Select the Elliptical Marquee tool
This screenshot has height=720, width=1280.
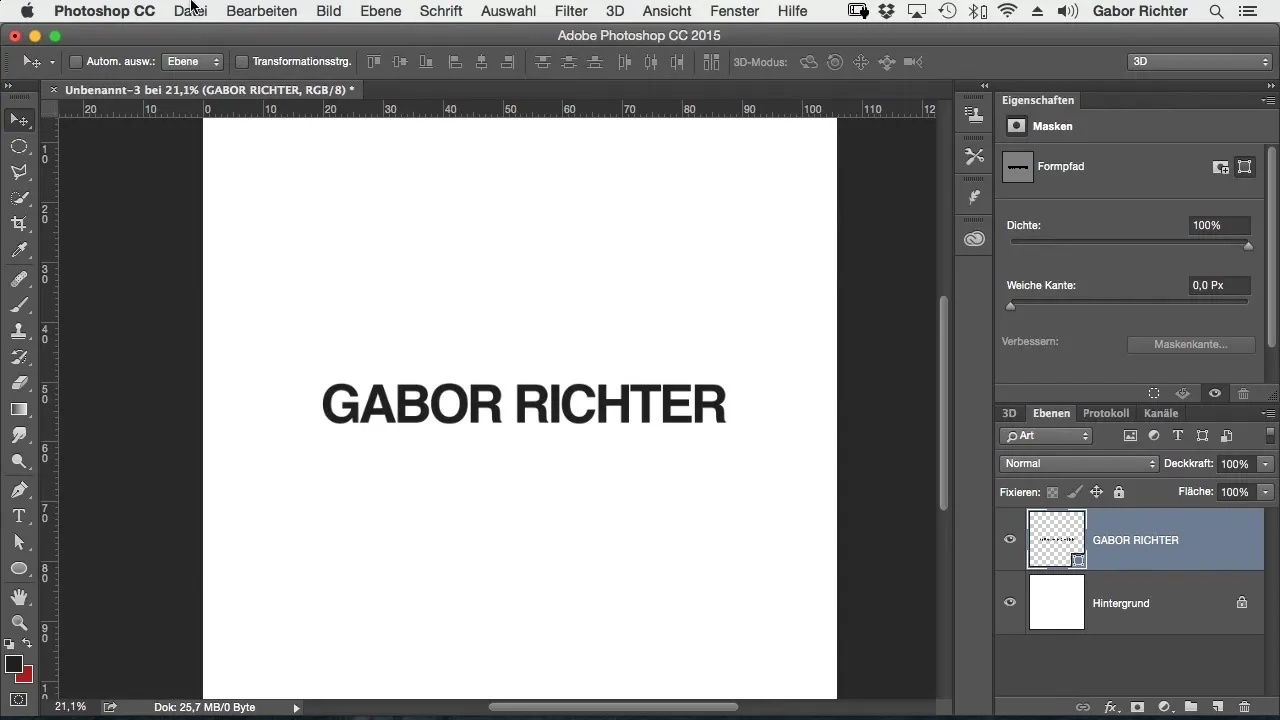(19, 146)
